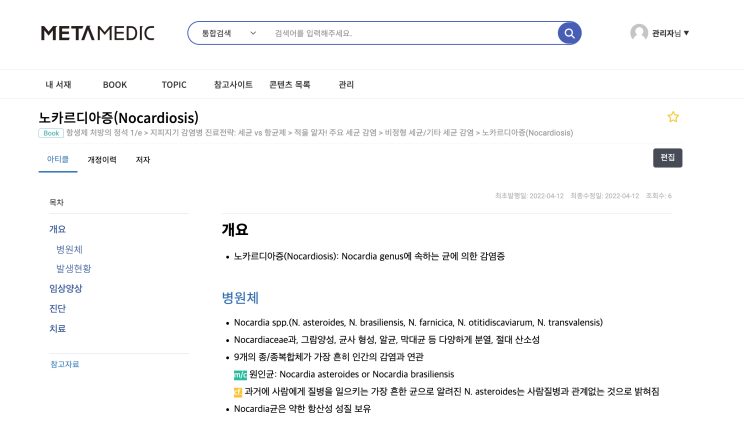Jump to 치료 in table of contents

[57, 328]
